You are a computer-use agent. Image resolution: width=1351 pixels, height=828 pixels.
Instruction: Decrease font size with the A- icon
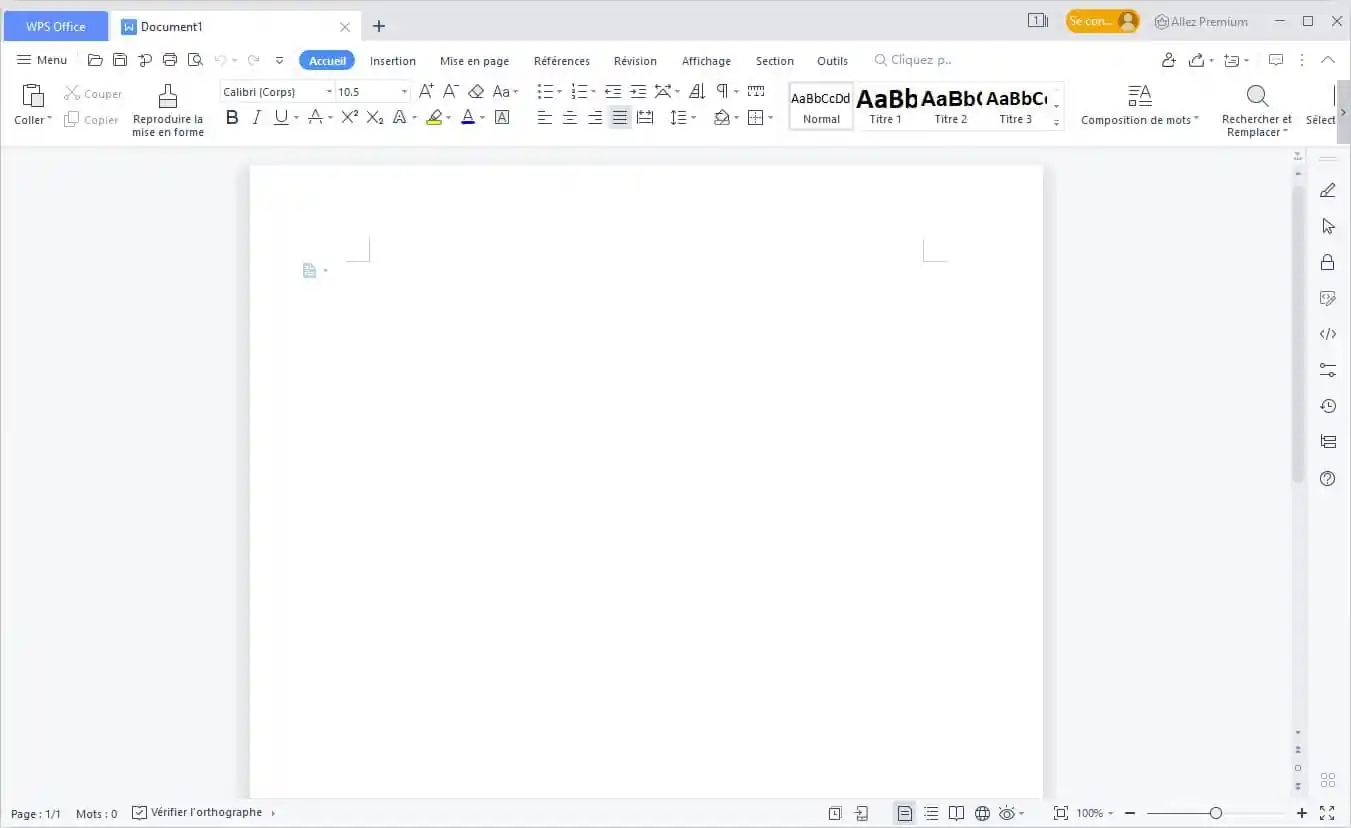click(x=451, y=91)
